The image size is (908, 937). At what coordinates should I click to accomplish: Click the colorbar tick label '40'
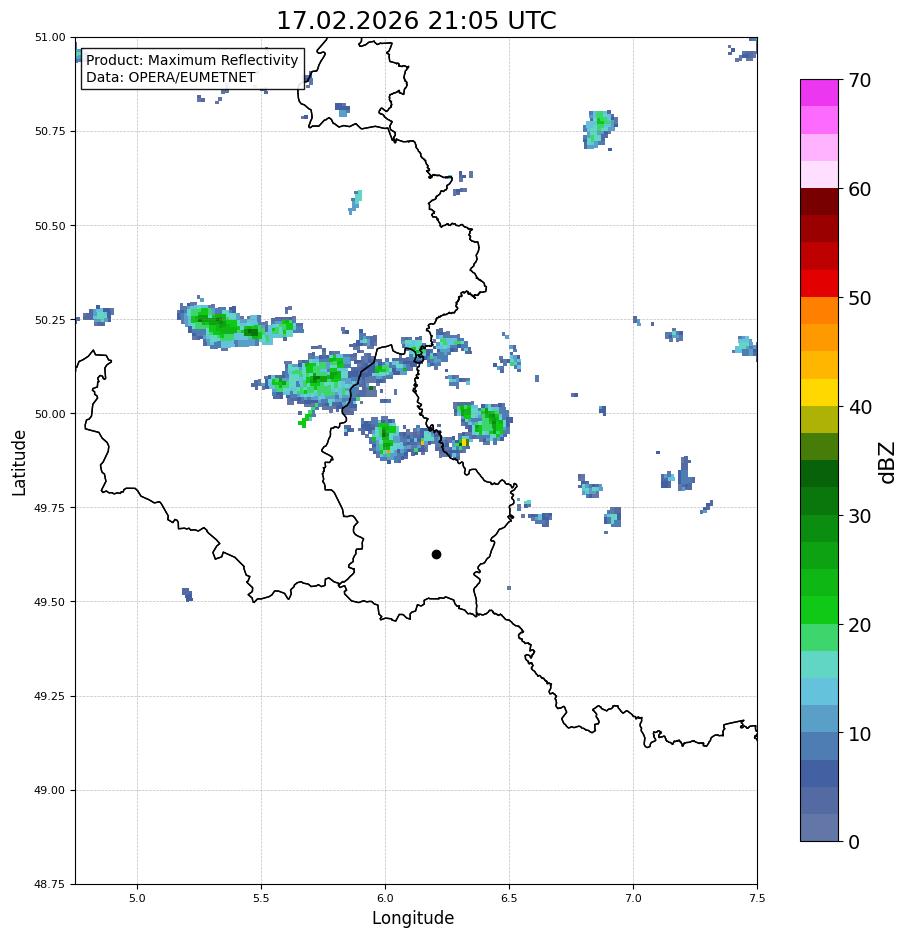(860, 407)
